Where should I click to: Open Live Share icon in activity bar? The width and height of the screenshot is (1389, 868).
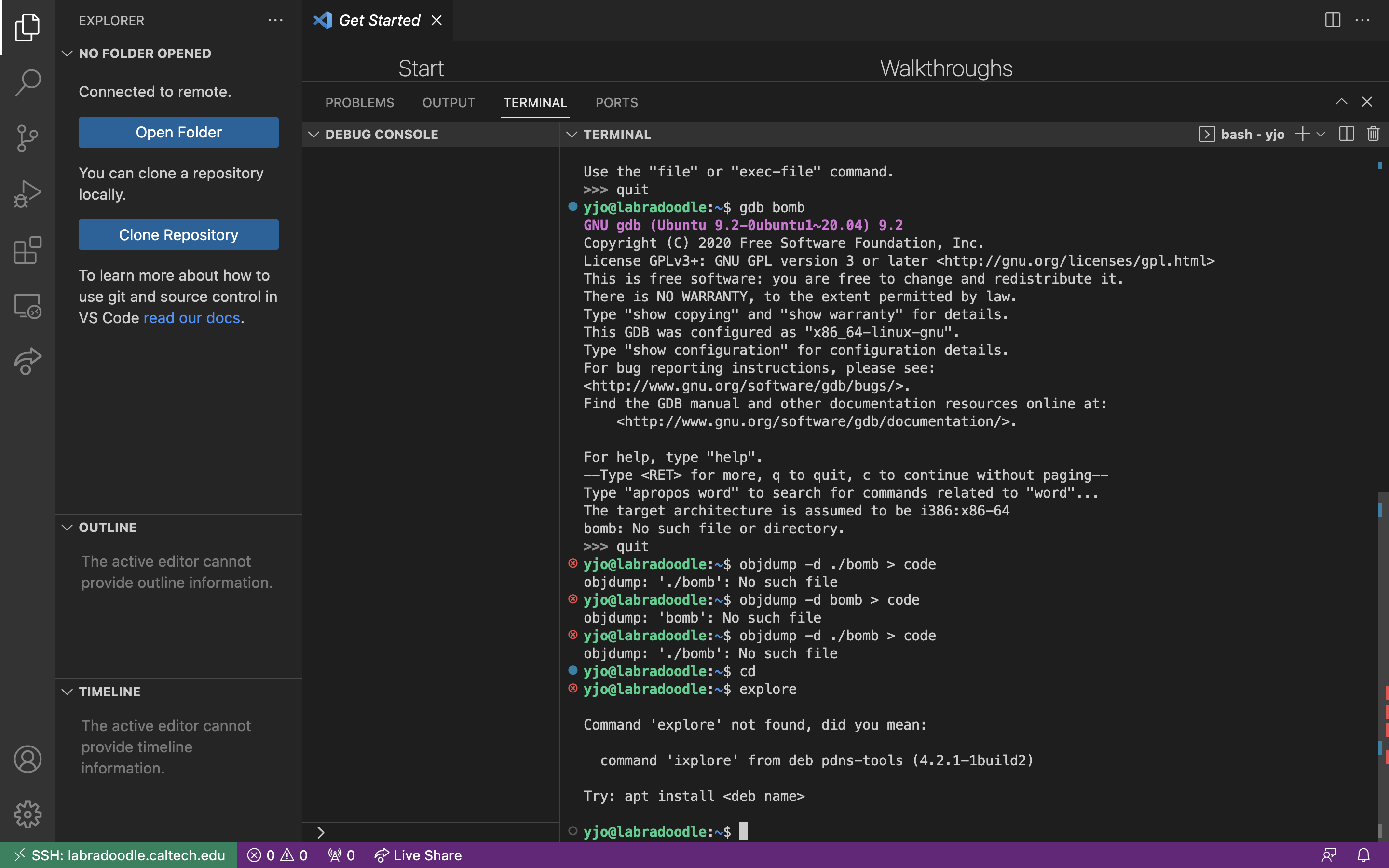(x=27, y=361)
